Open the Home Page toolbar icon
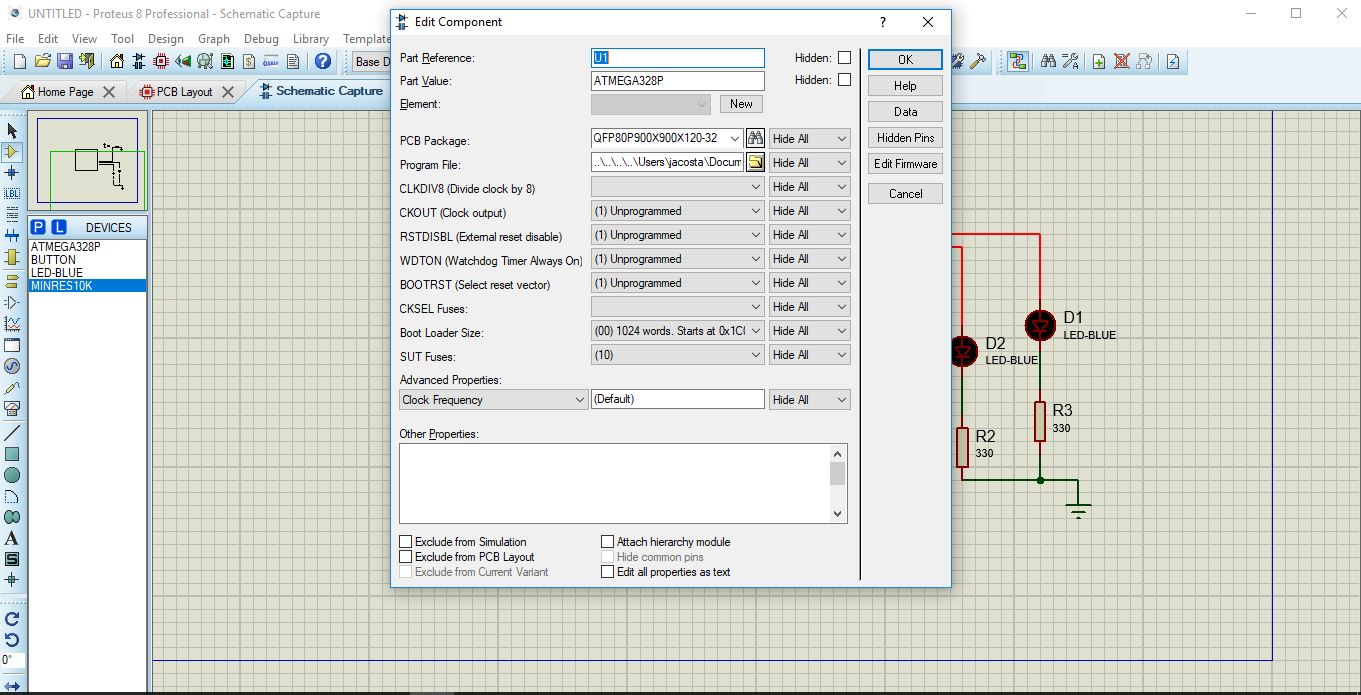Viewport: 1361px width, 695px height. 117,61
